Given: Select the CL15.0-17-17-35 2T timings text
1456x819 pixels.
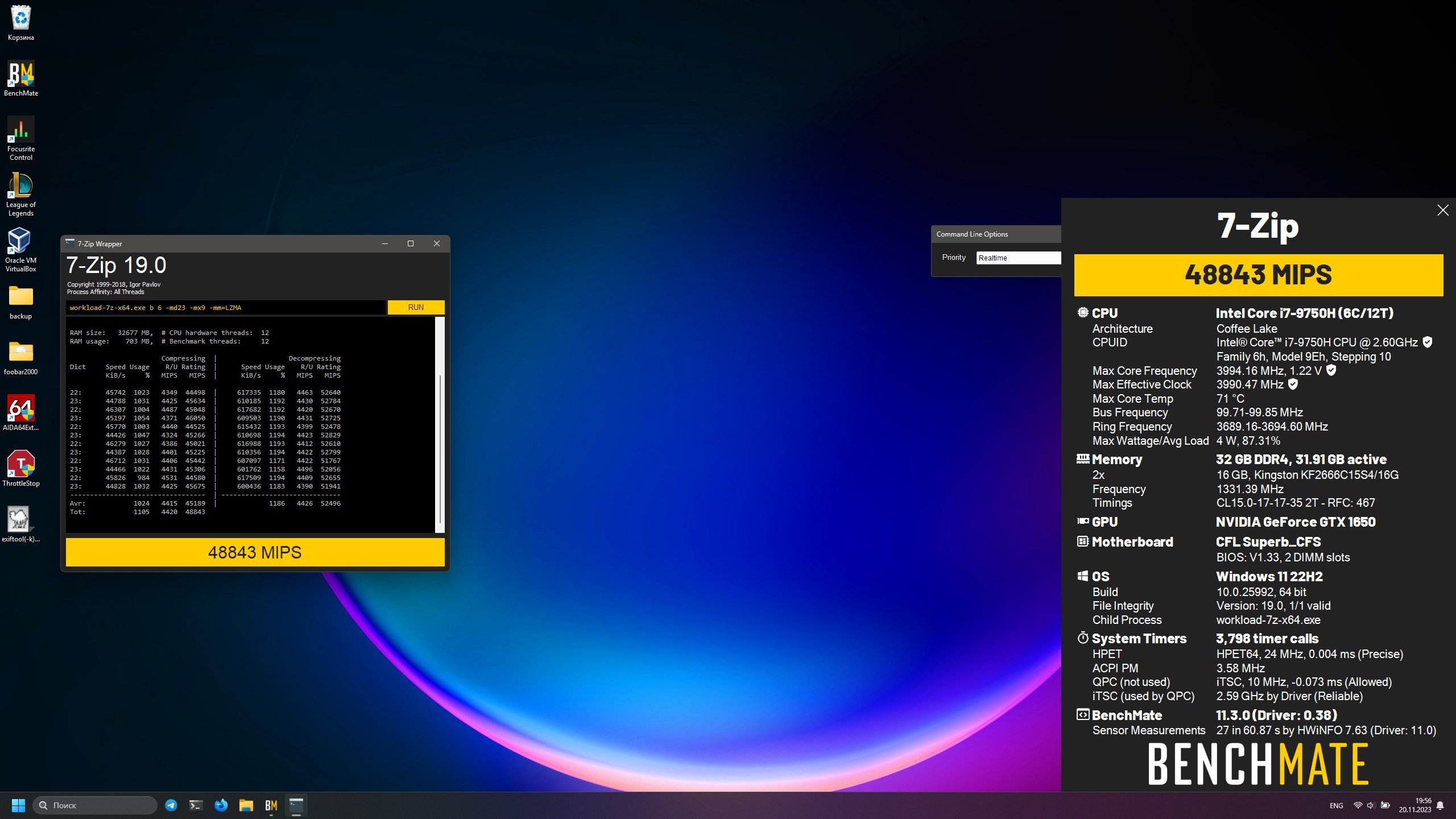Looking at the screenshot, I should [1268, 503].
